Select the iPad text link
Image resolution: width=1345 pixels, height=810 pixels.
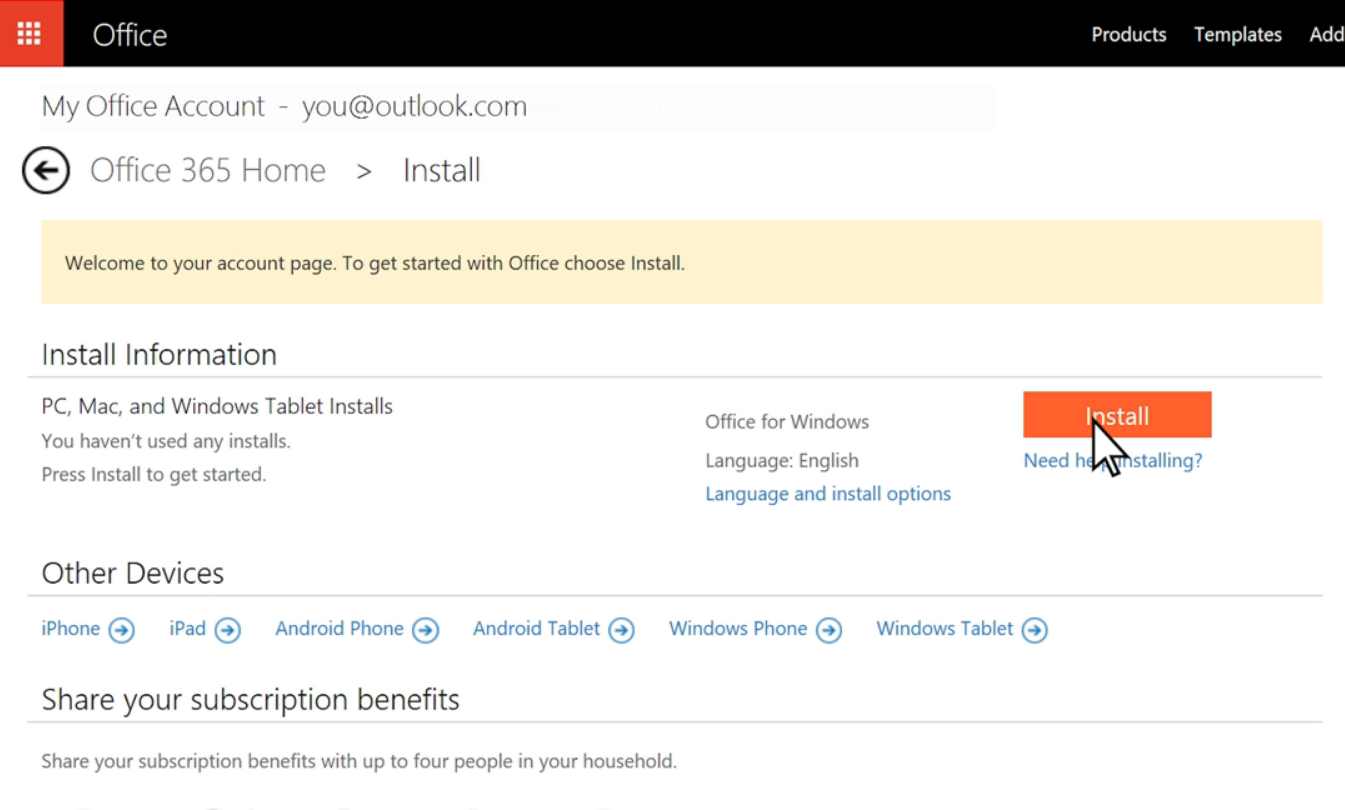[187, 629]
